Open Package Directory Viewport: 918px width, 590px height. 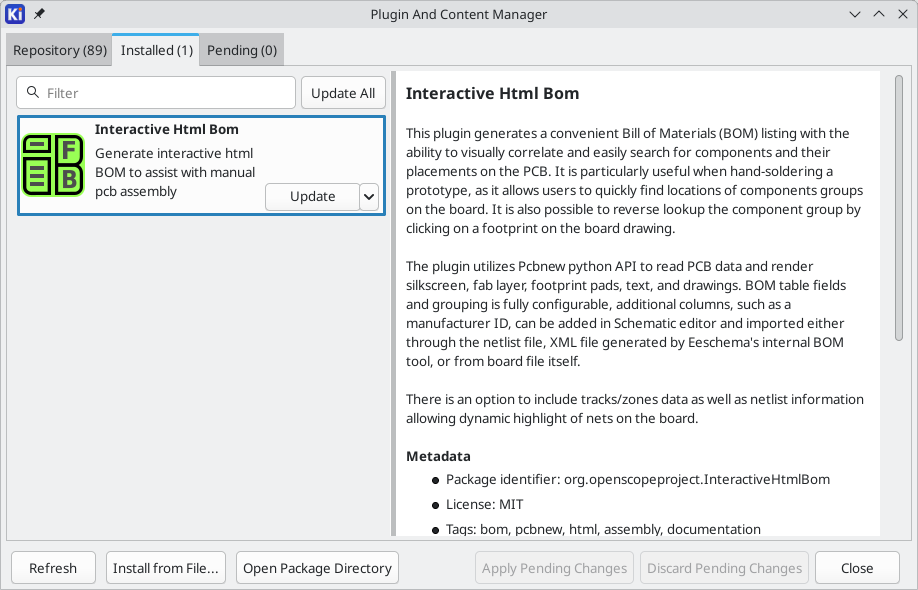[x=317, y=568]
